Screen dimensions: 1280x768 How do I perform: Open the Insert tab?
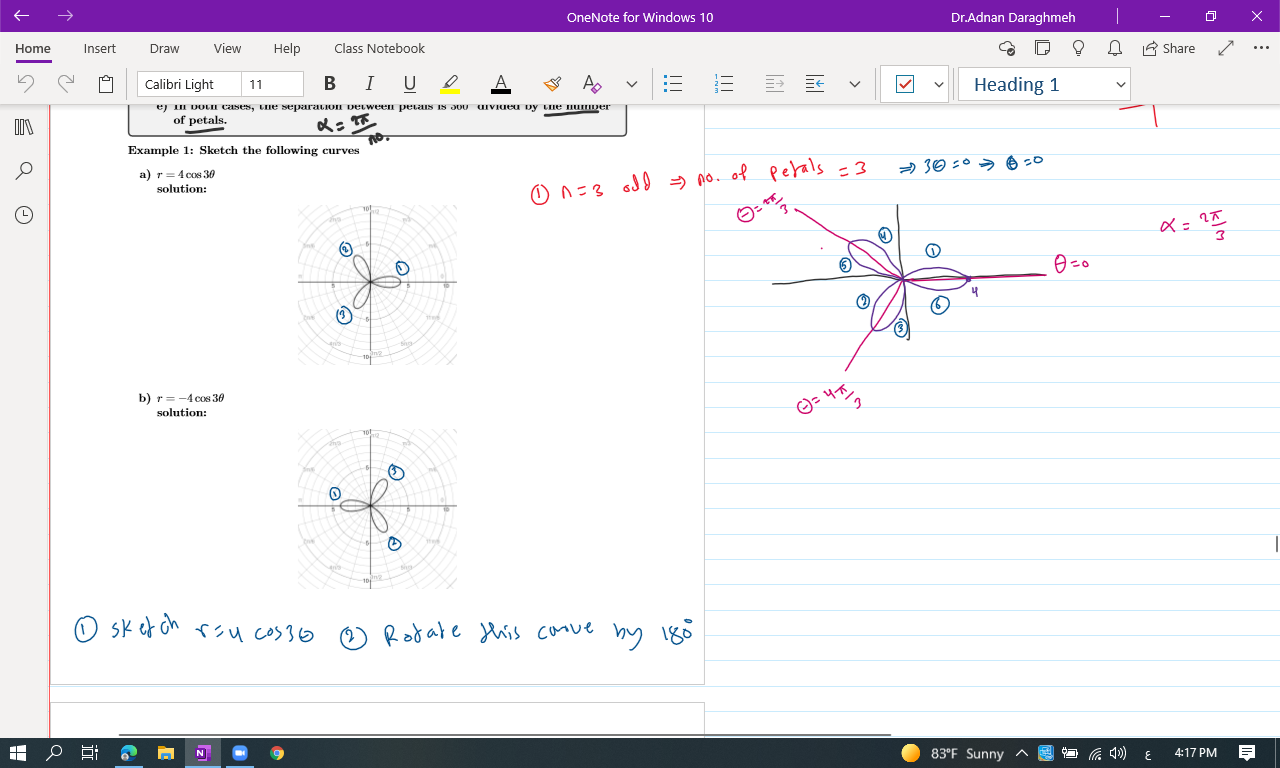point(100,48)
